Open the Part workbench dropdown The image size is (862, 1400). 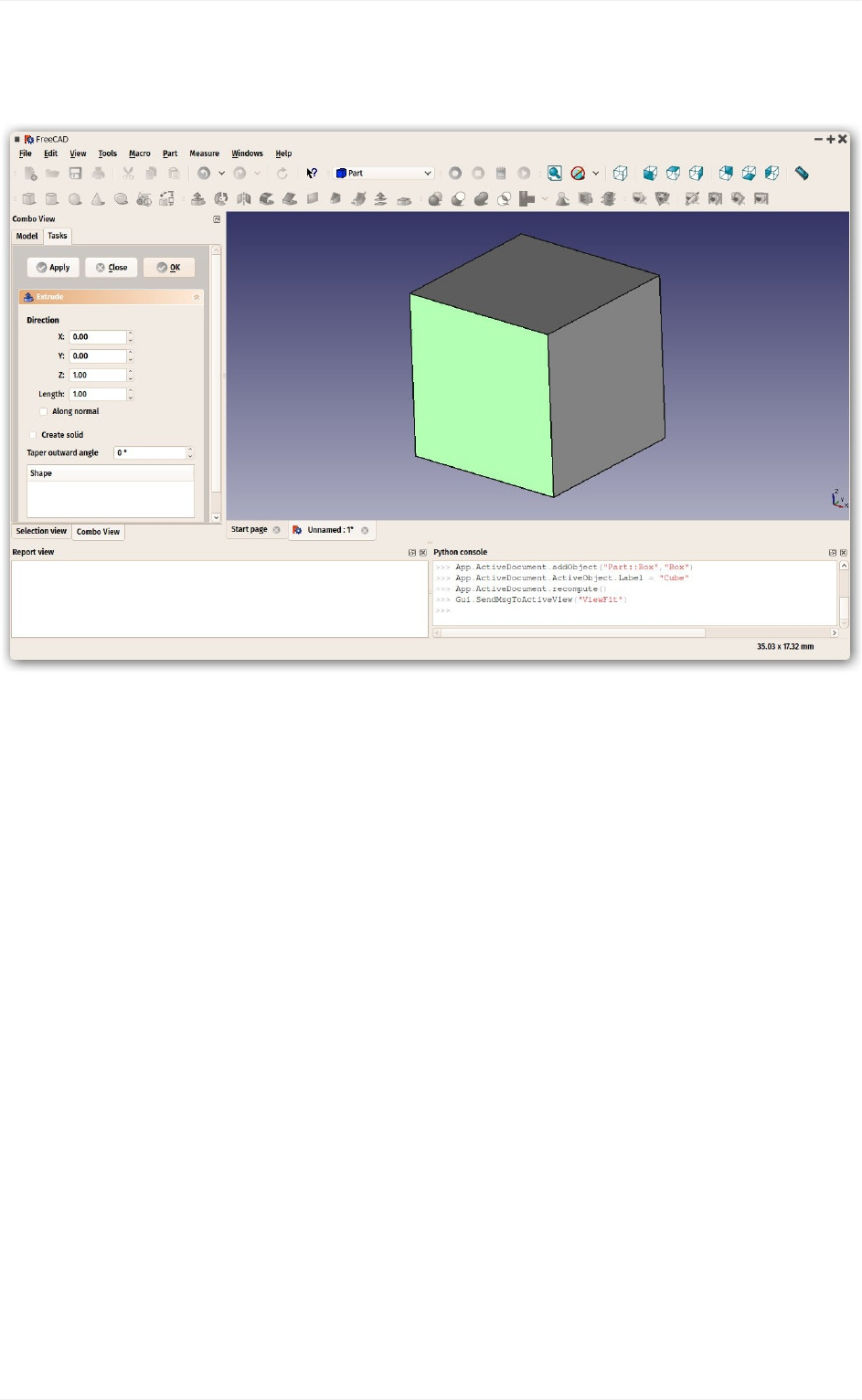384,173
